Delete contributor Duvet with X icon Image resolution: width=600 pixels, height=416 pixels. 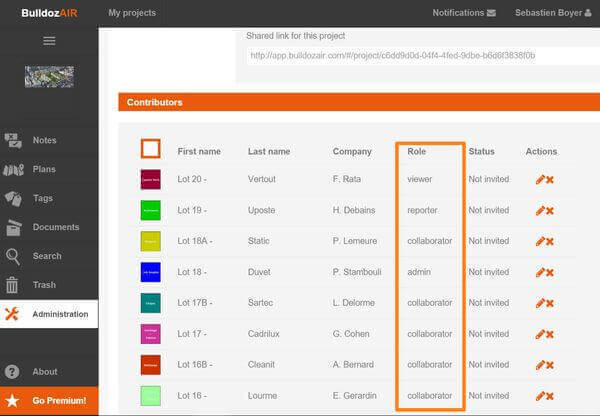tap(550, 272)
